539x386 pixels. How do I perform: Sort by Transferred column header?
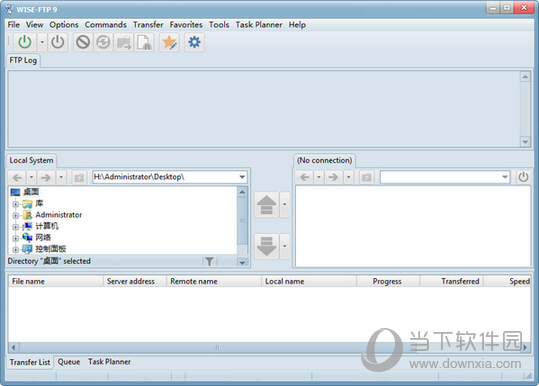click(x=452, y=281)
